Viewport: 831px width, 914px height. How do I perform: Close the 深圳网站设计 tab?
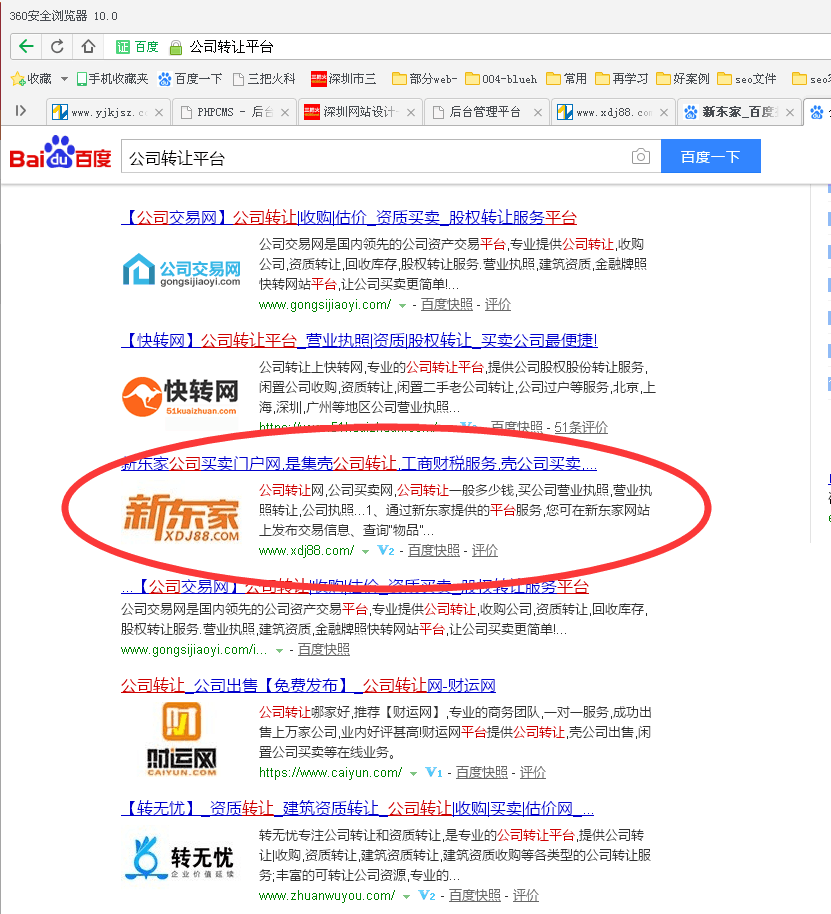[411, 113]
